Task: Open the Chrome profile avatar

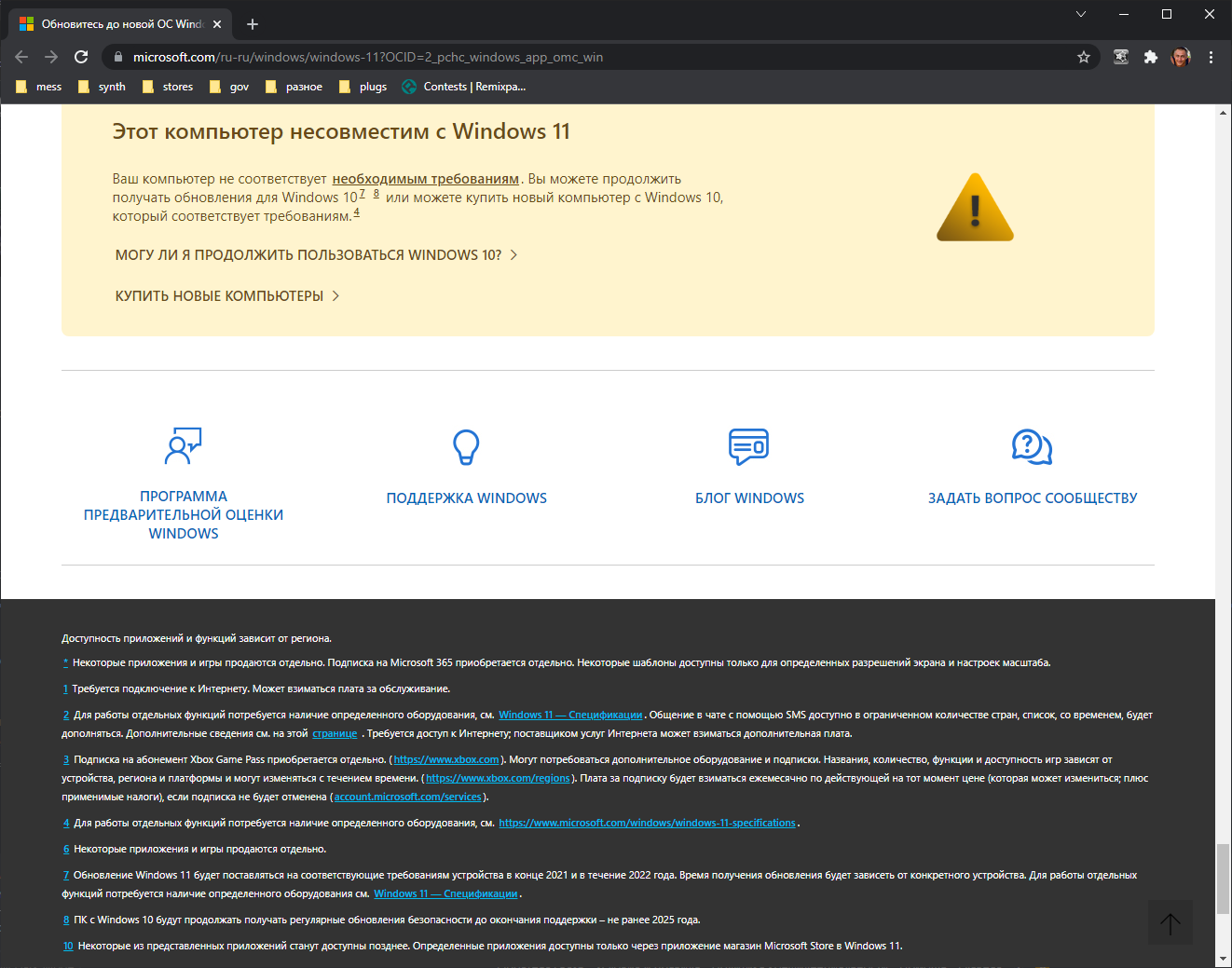Action: point(1181,57)
